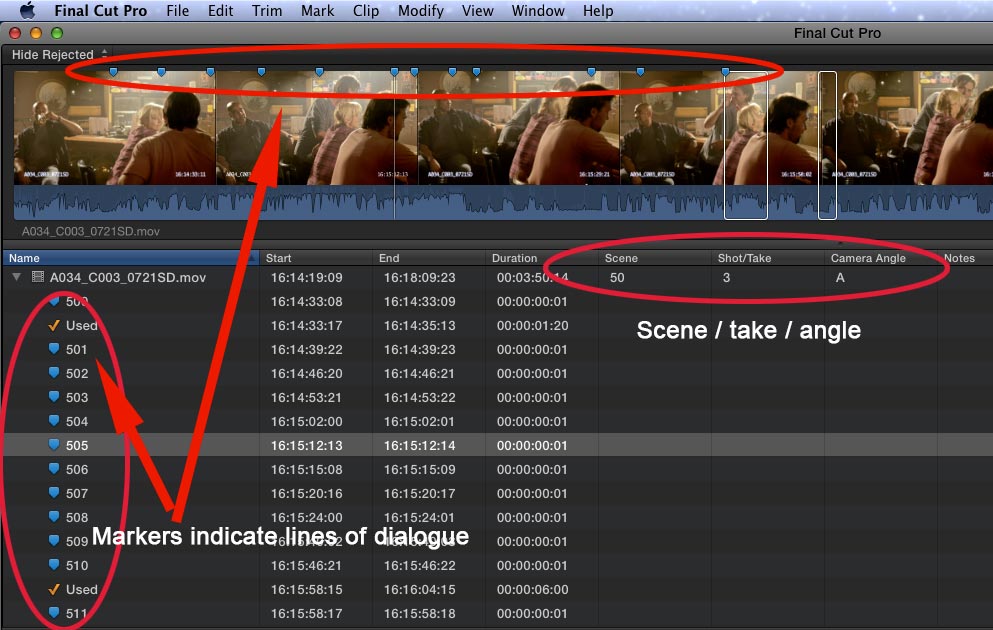Image resolution: width=993 pixels, height=630 pixels.
Task: Click the Camera Angle column header
Action: click(x=880, y=258)
